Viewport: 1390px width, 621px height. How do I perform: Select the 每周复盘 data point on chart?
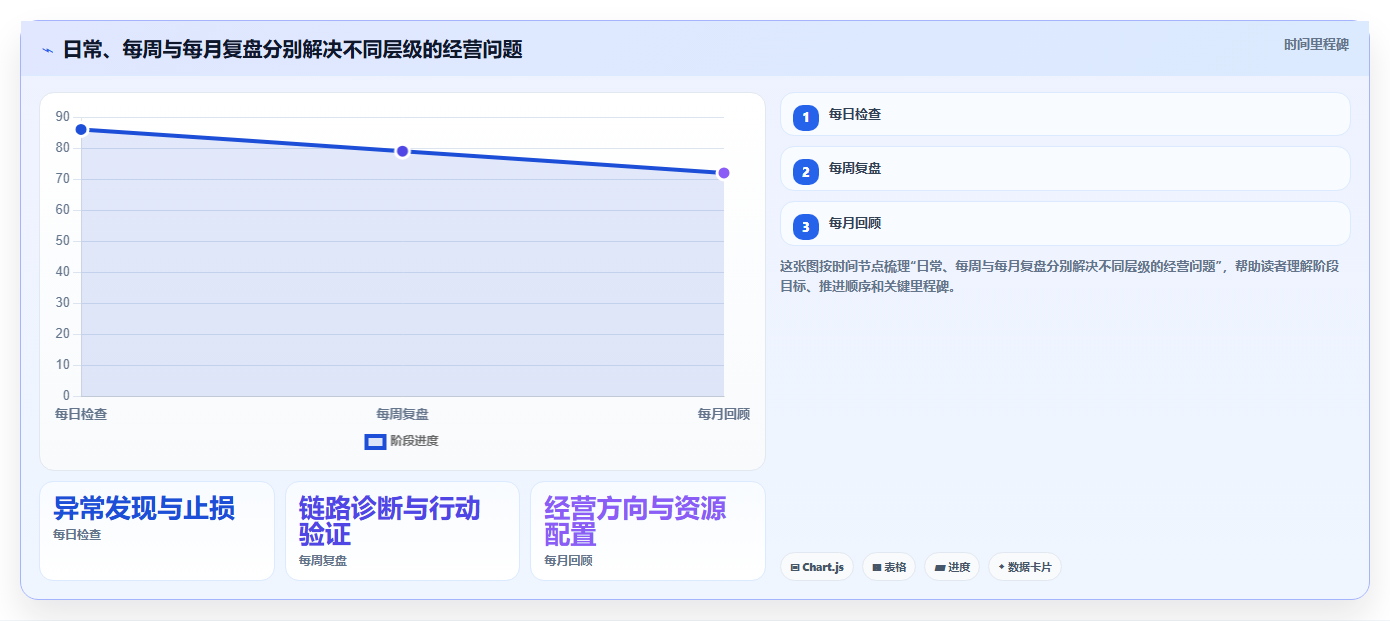tap(402, 151)
